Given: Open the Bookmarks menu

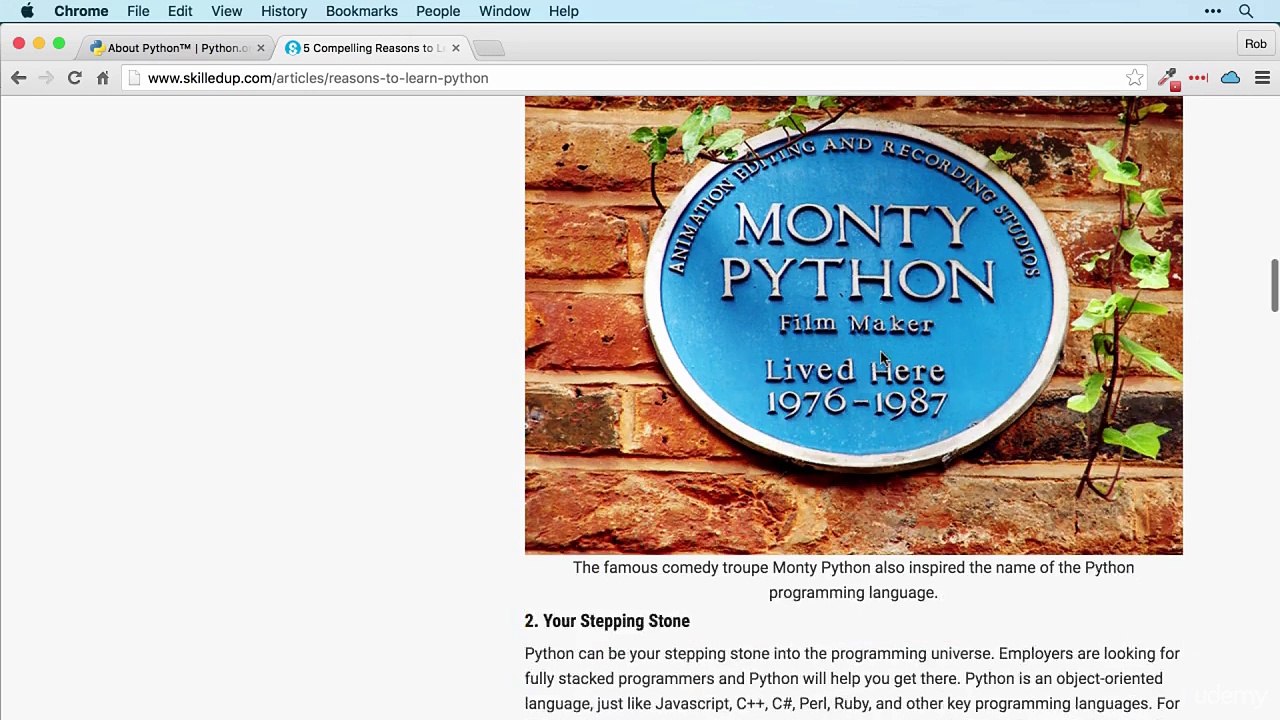Looking at the screenshot, I should tap(362, 11).
